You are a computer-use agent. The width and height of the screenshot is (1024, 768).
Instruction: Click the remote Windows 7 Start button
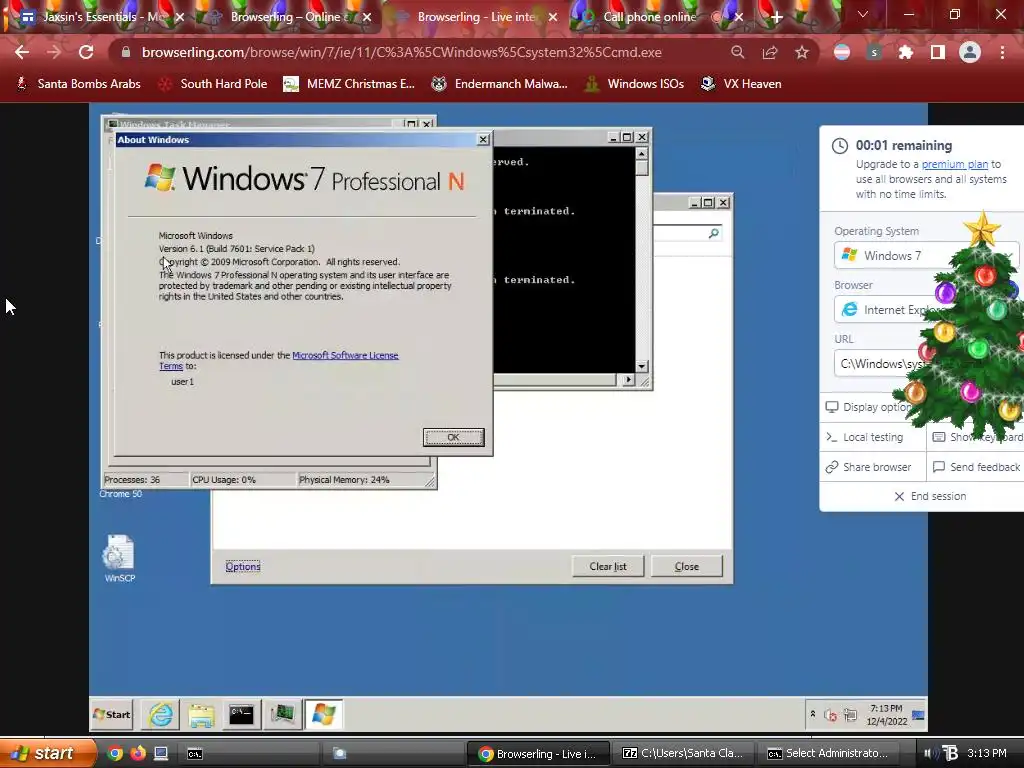(112, 714)
